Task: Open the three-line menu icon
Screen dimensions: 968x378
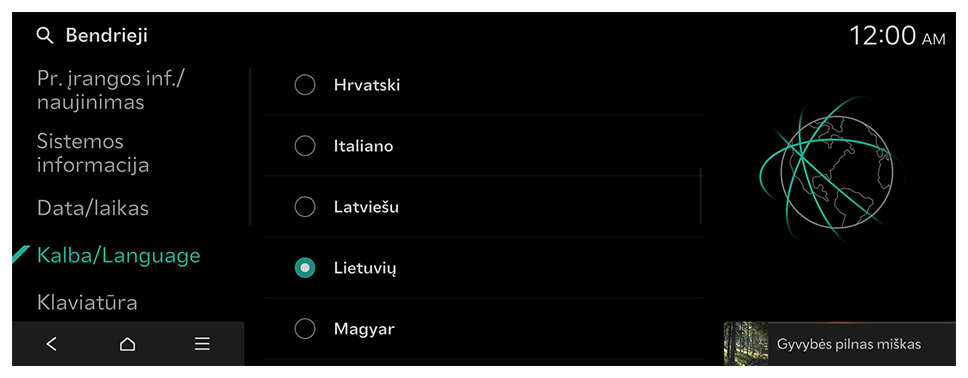Action: (x=202, y=344)
